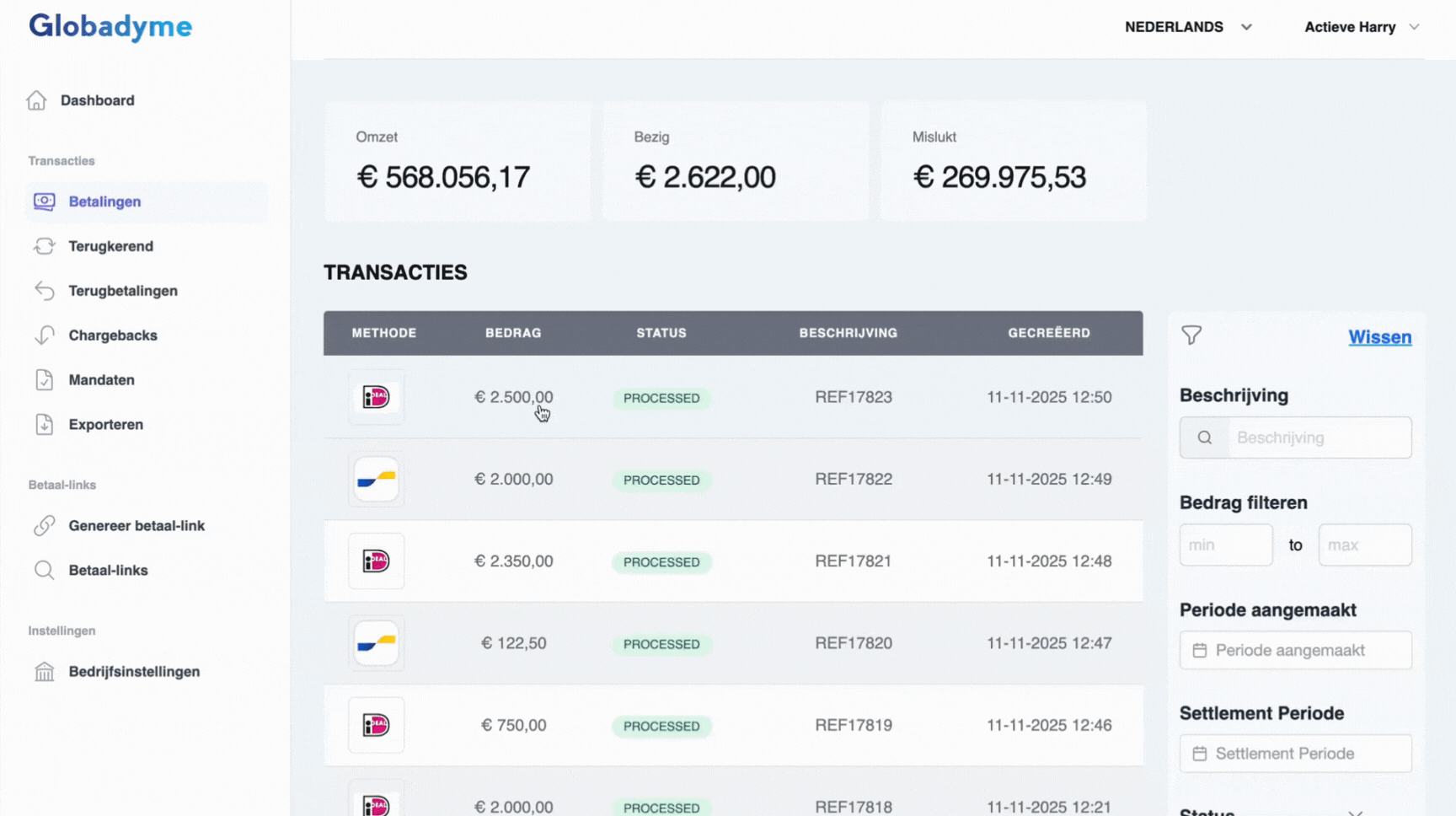Click the filter funnel icon above Wissen
Screen dimensions: 1456x816
point(1191,336)
